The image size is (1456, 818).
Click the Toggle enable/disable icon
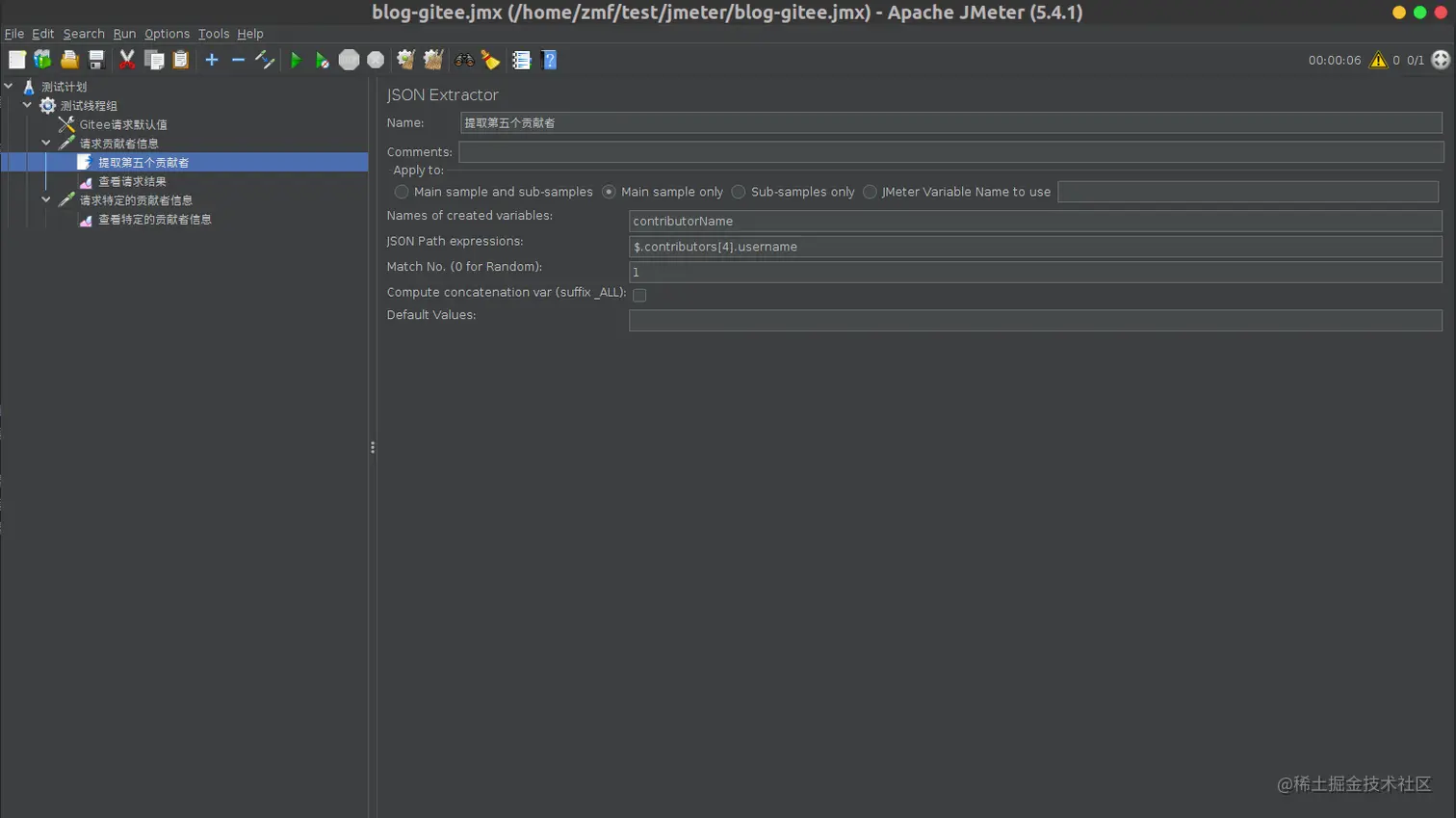coord(265,60)
